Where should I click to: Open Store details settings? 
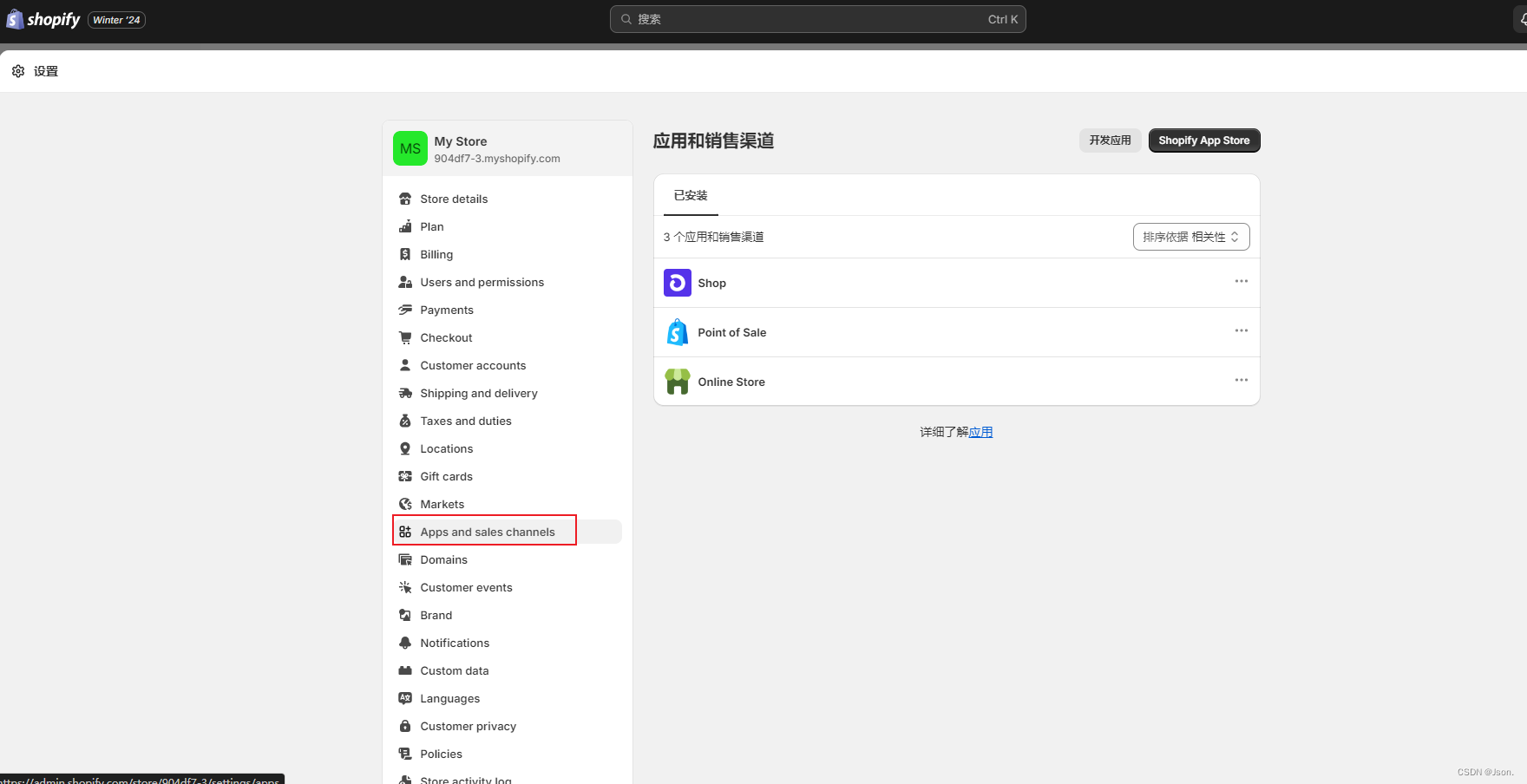click(x=508, y=199)
